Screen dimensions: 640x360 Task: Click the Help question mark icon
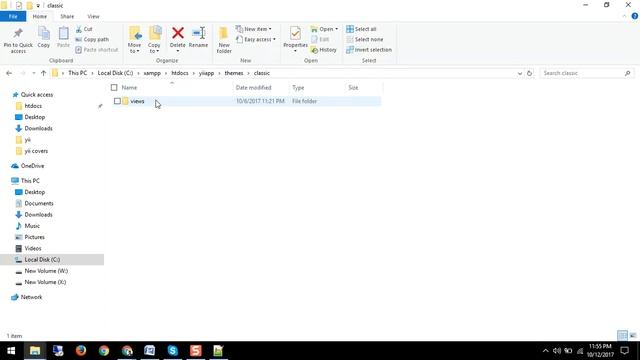point(635,16)
